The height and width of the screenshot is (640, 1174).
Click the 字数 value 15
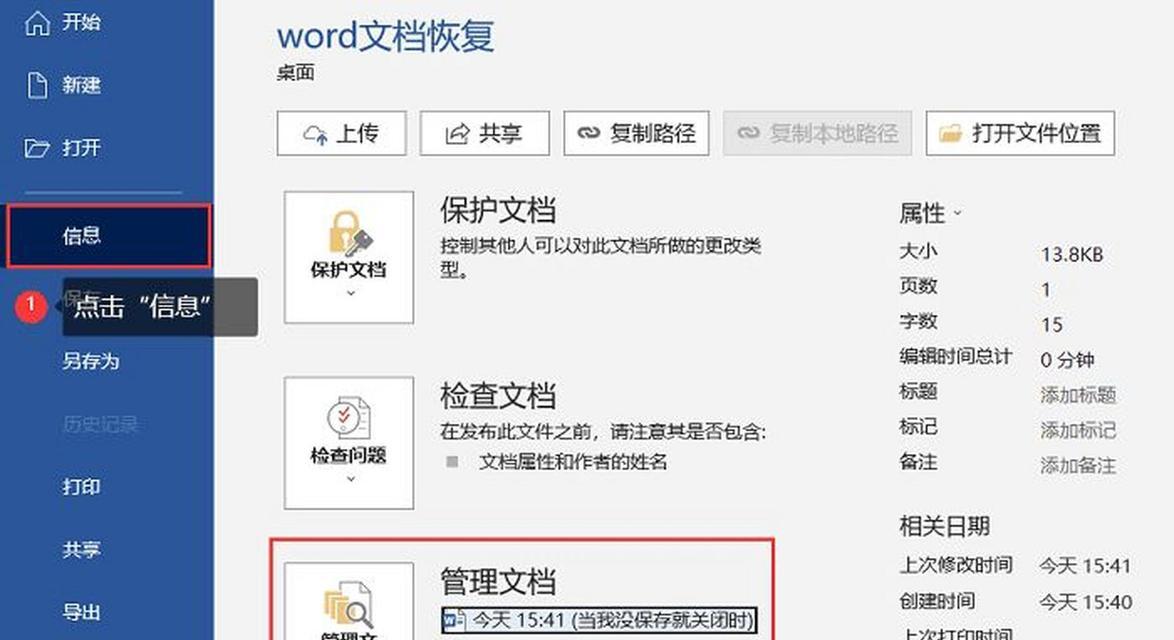point(1052,325)
